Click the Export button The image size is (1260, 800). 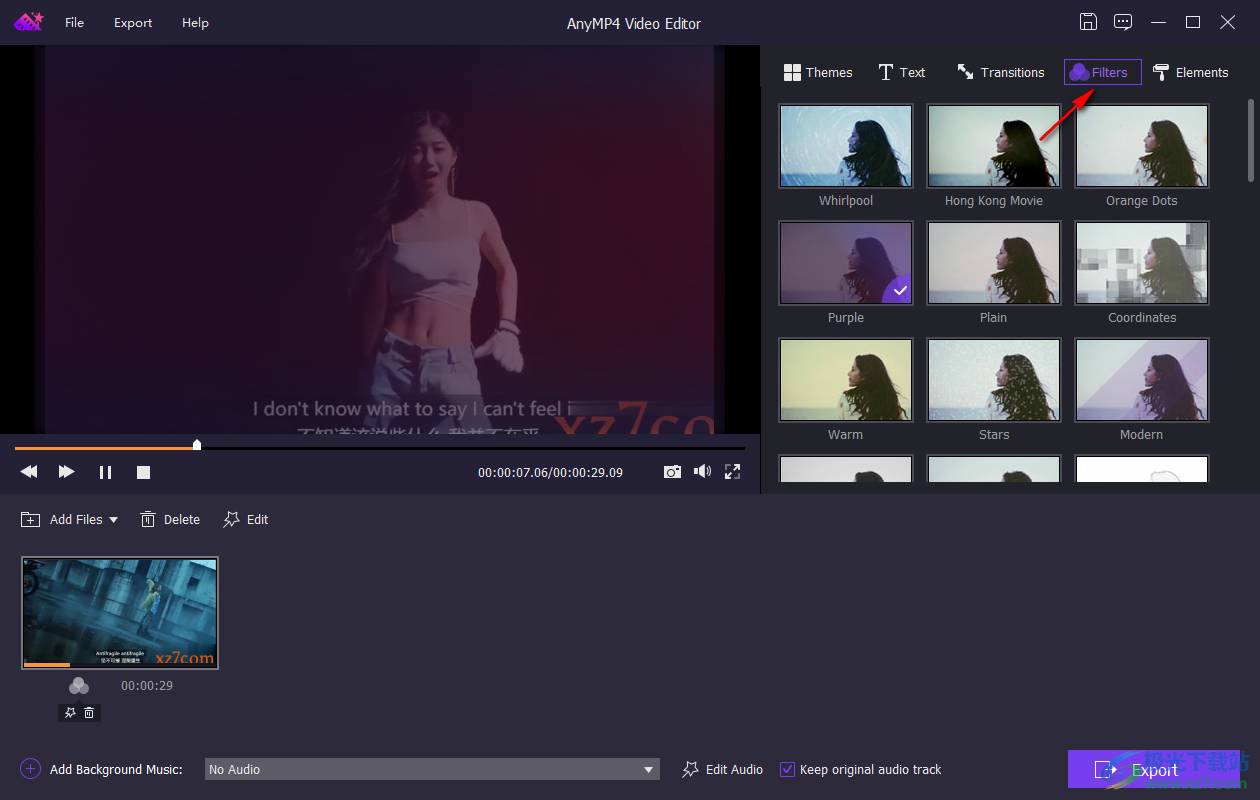pos(1154,769)
